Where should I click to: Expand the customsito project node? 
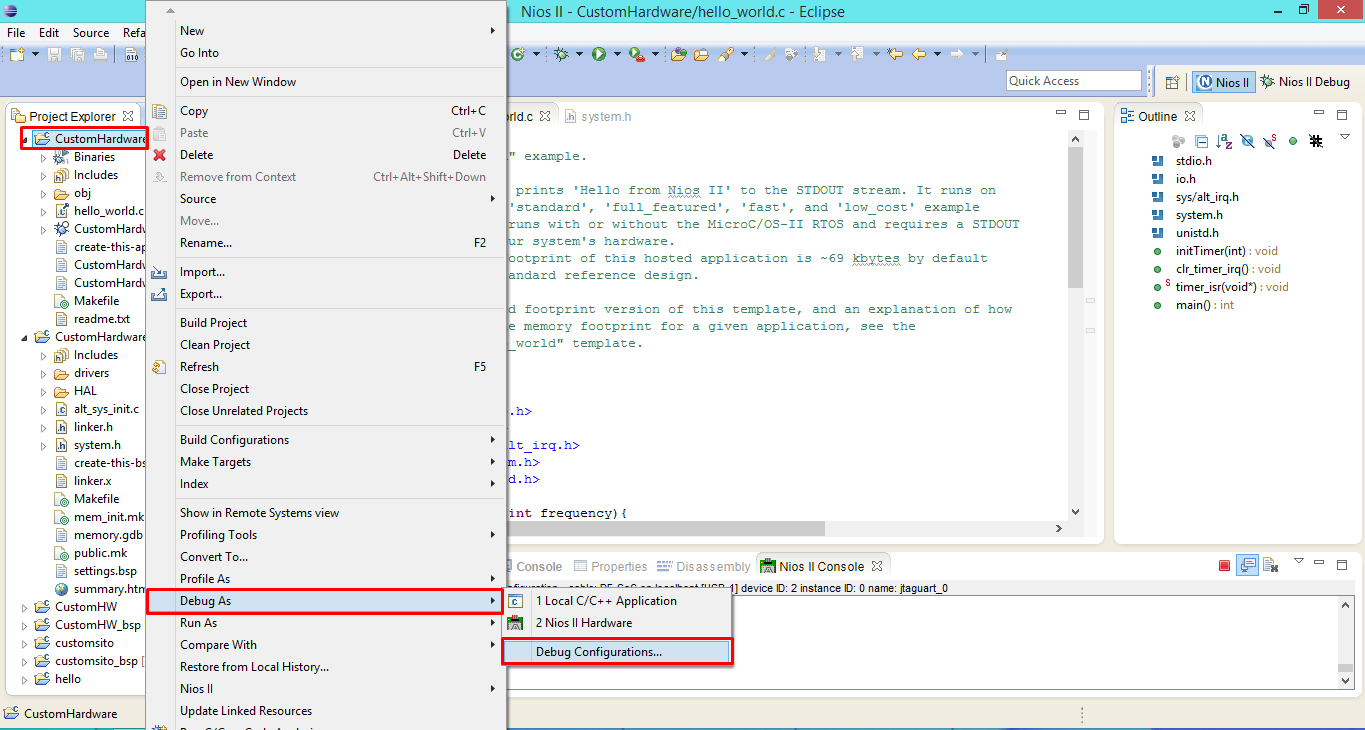pyautogui.click(x=25, y=643)
